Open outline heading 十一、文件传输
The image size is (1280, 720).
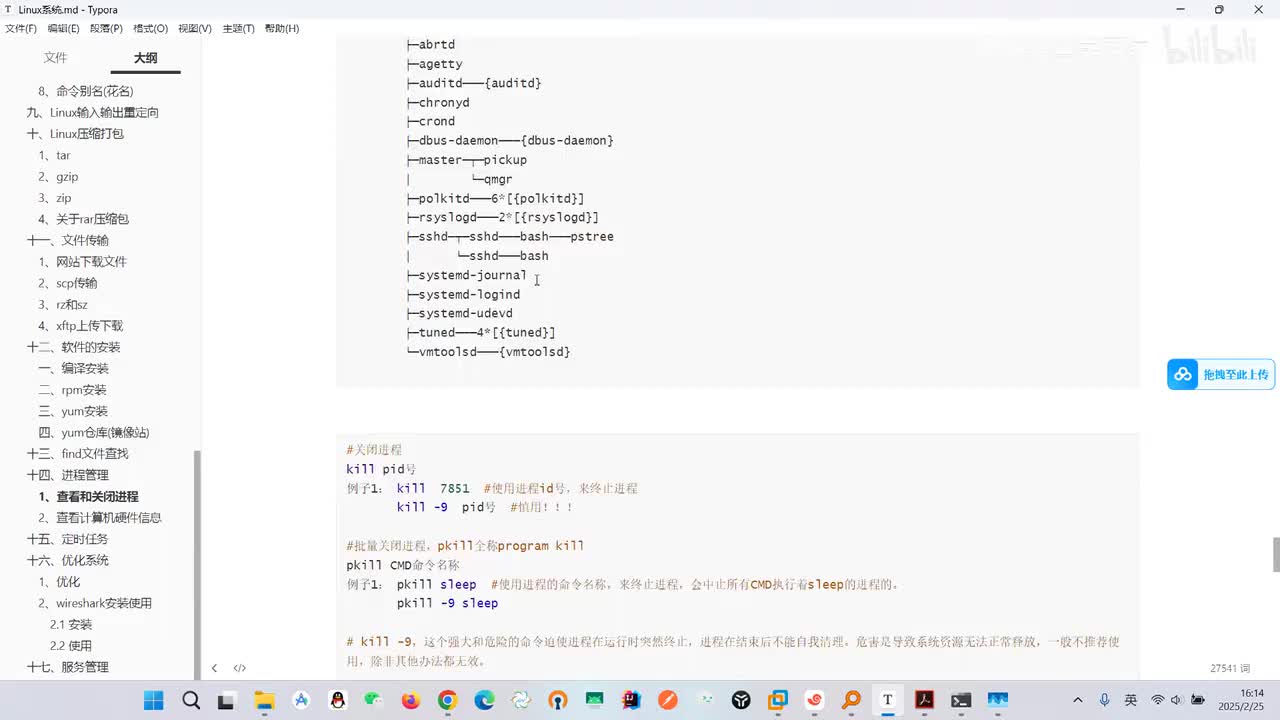point(67,240)
